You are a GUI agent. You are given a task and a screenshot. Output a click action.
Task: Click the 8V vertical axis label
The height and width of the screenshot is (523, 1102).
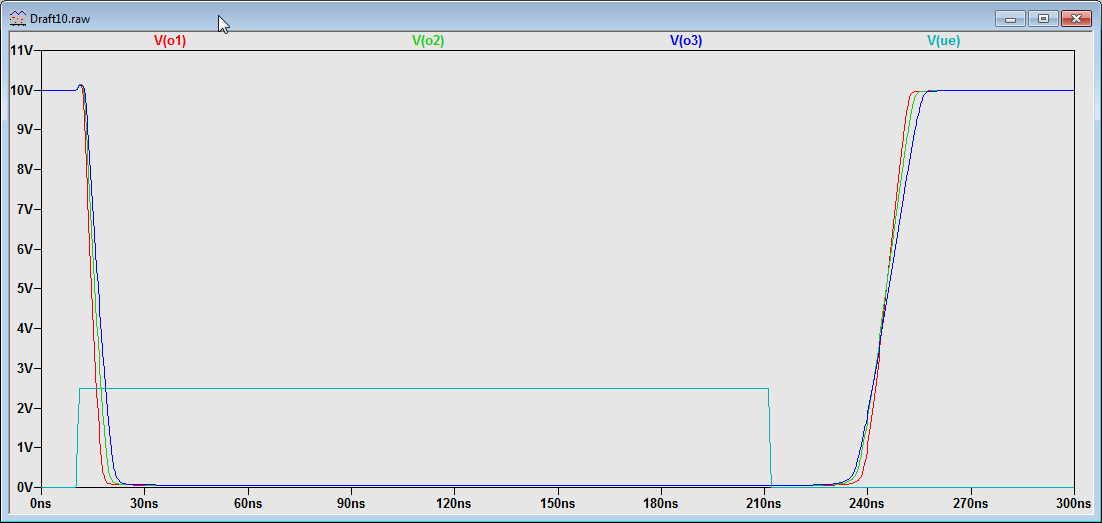[25, 169]
